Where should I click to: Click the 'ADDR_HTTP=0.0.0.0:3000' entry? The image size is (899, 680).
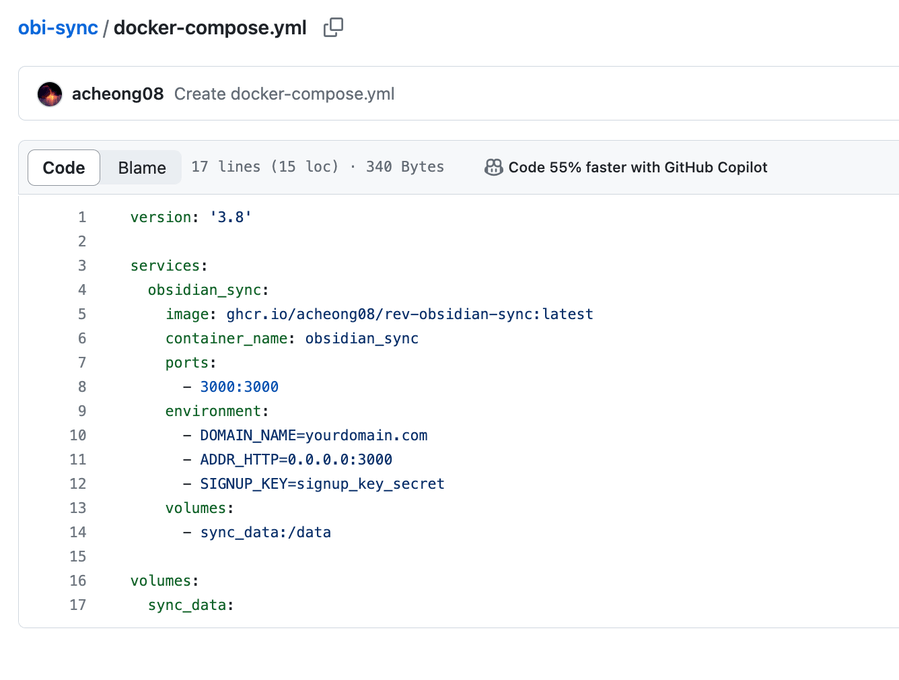(296, 459)
